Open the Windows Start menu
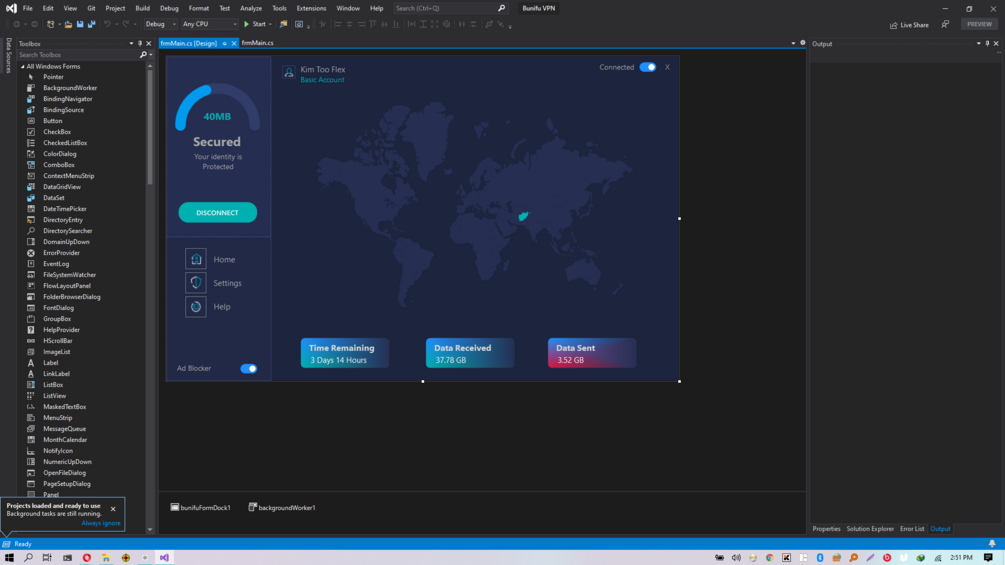This screenshot has height=565, width=1005. (x=9, y=557)
